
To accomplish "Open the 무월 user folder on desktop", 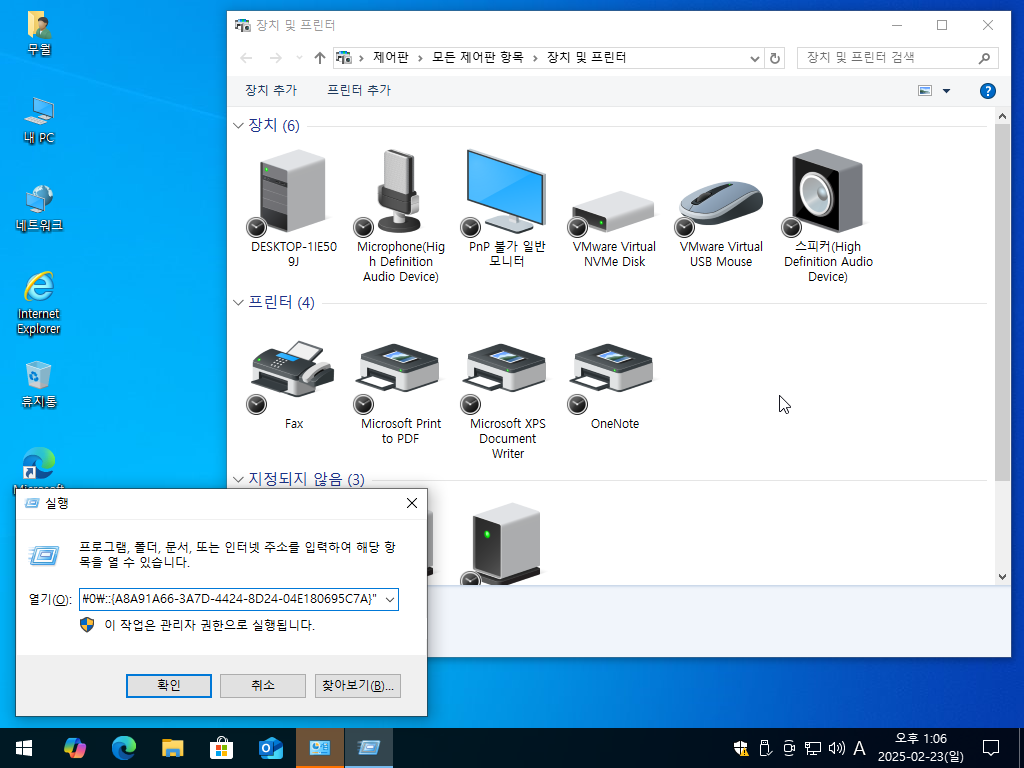I will coord(39,33).
